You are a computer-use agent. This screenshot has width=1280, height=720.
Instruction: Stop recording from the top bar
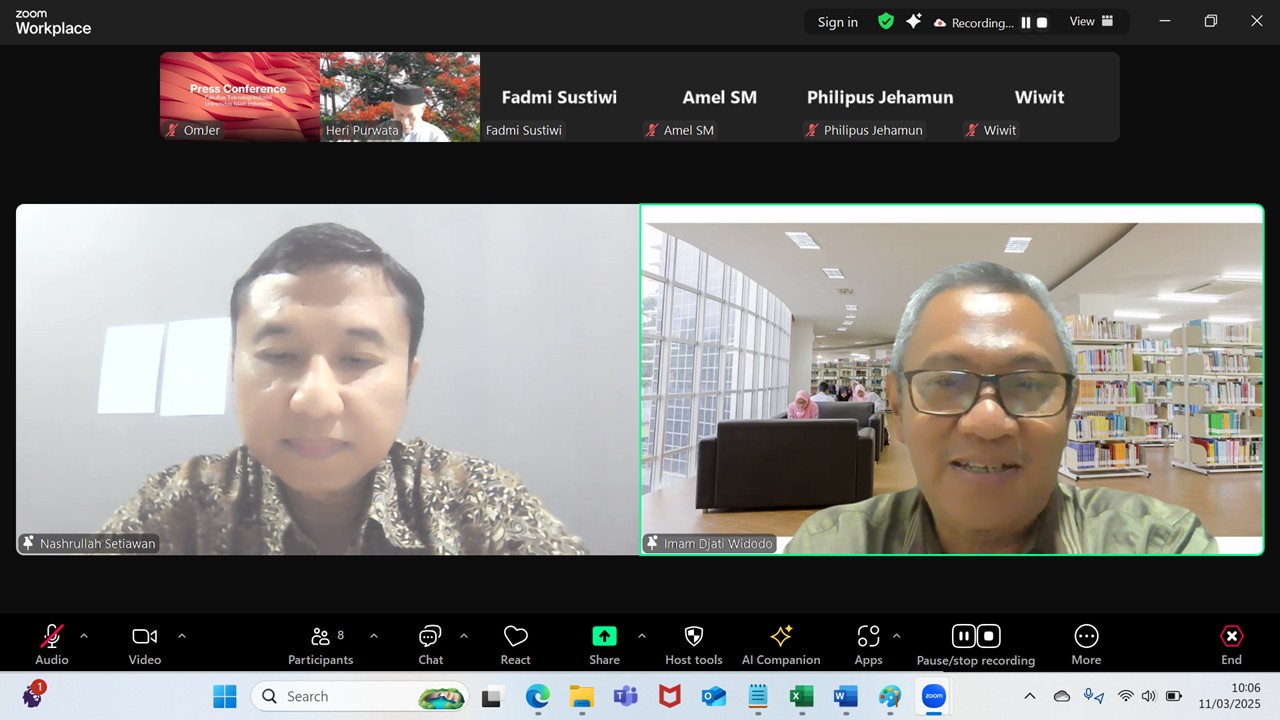click(x=1042, y=22)
